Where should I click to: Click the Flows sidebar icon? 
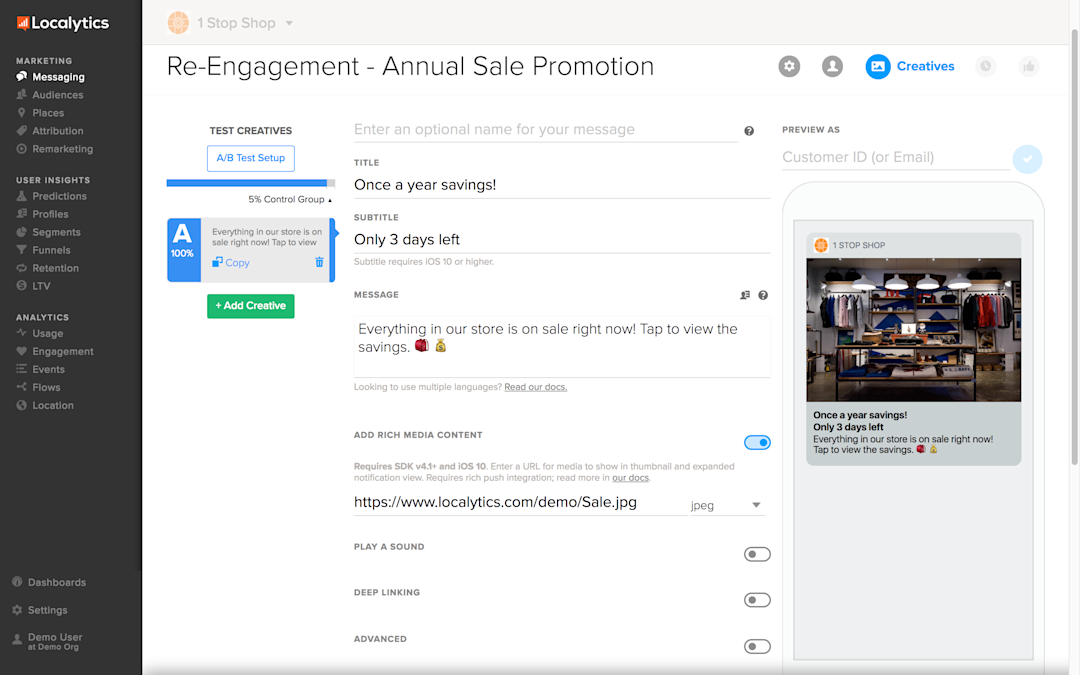tap(21, 386)
